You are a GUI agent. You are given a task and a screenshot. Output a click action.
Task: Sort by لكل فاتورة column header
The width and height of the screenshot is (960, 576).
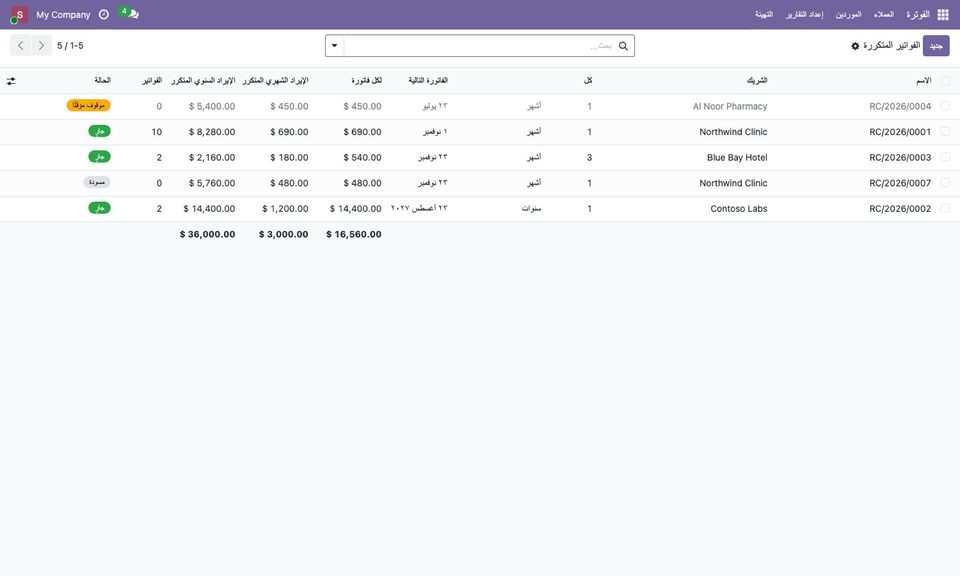(366, 81)
